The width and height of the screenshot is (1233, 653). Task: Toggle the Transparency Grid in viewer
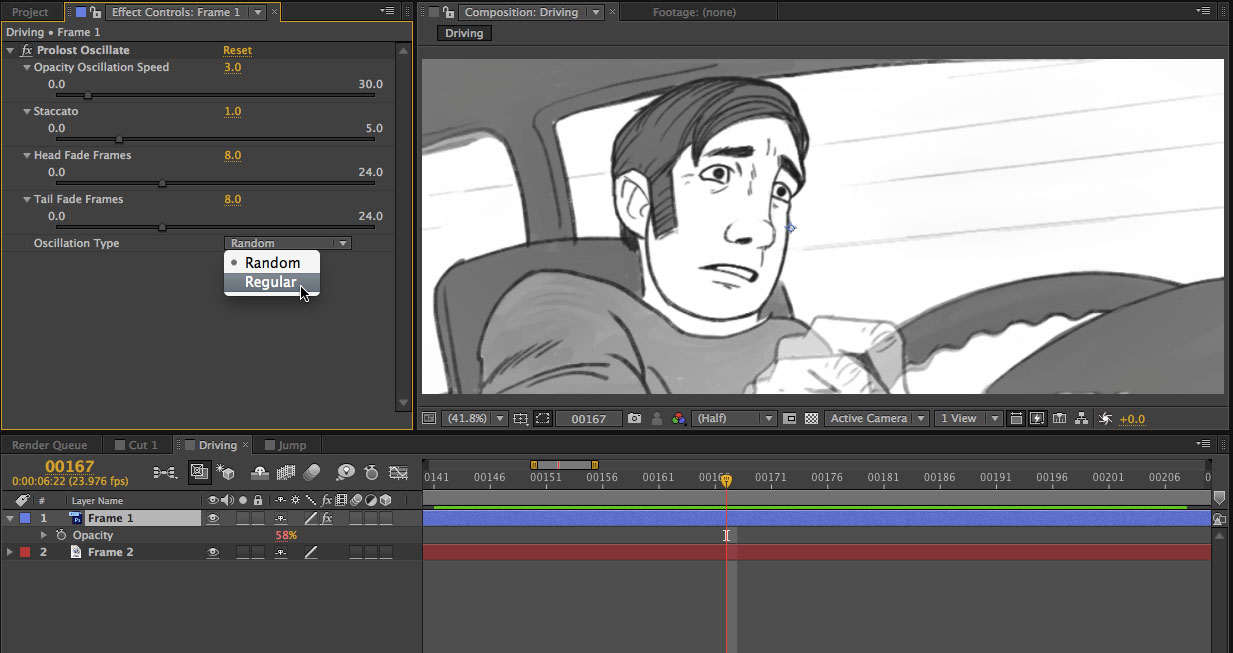(x=812, y=419)
